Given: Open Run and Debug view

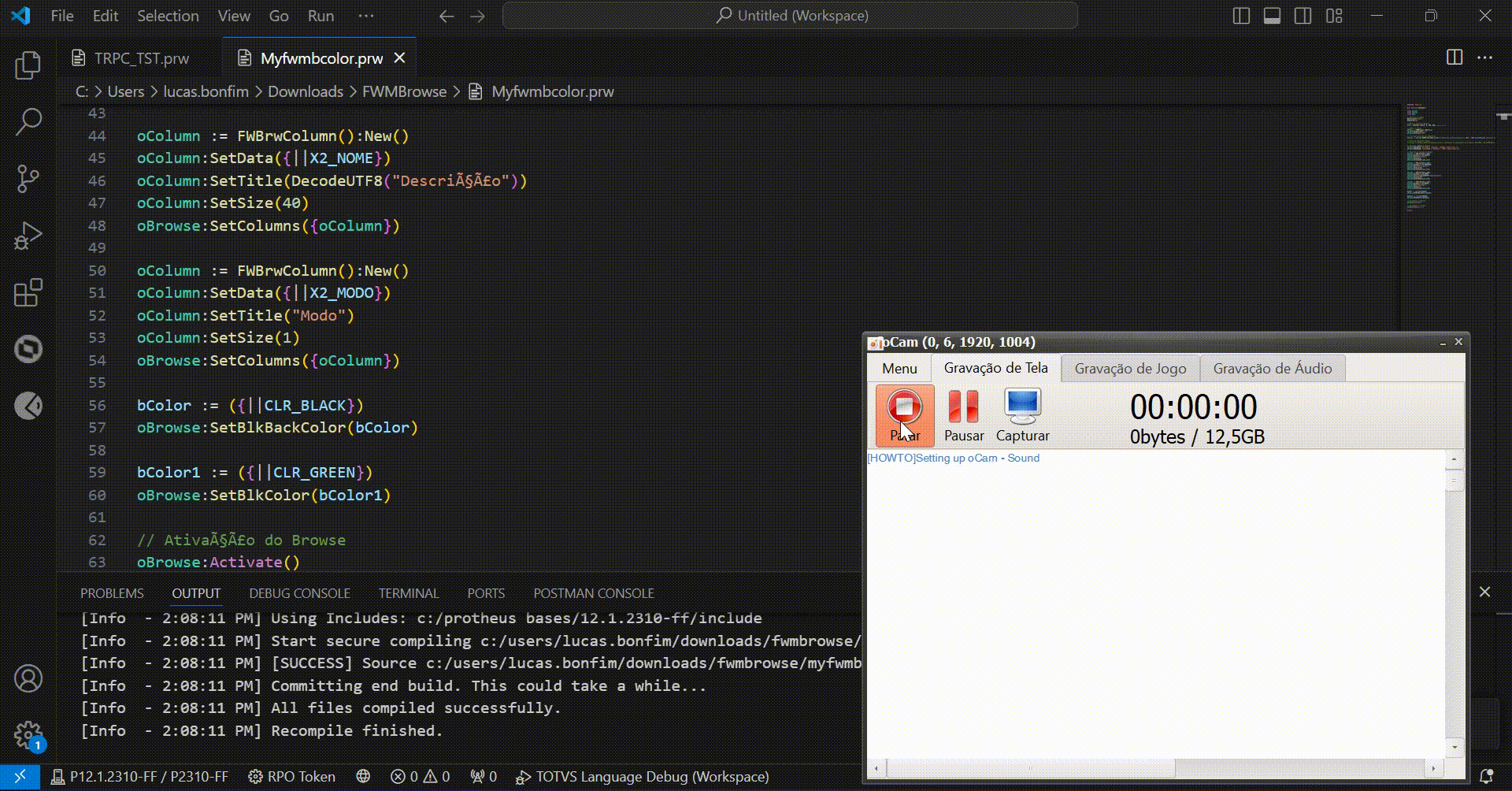Looking at the screenshot, I should [x=28, y=236].
